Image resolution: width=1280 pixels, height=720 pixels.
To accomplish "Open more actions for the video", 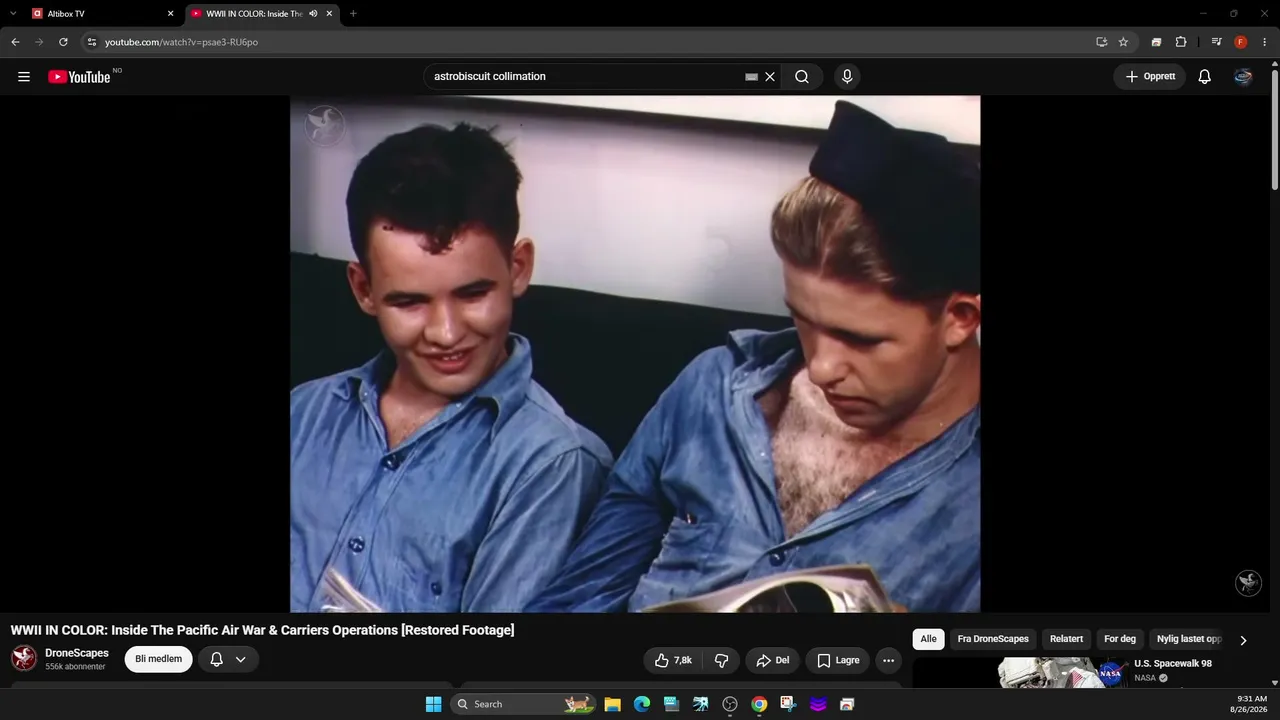I will (x=888, y=660).
